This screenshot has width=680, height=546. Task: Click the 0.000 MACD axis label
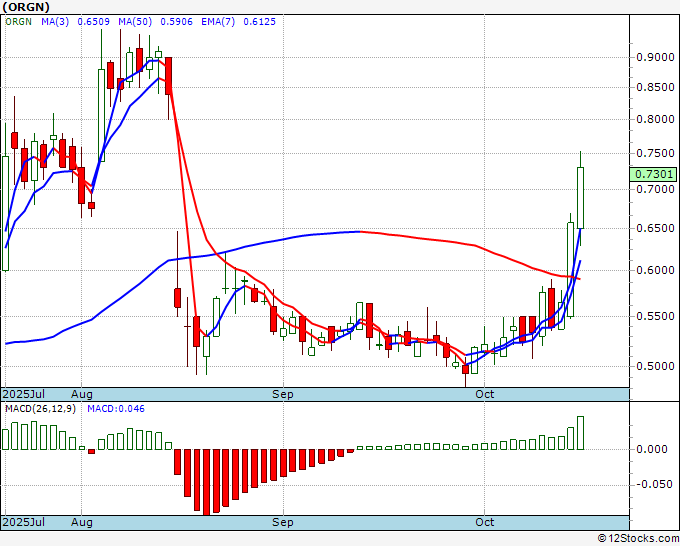[651, 449]
